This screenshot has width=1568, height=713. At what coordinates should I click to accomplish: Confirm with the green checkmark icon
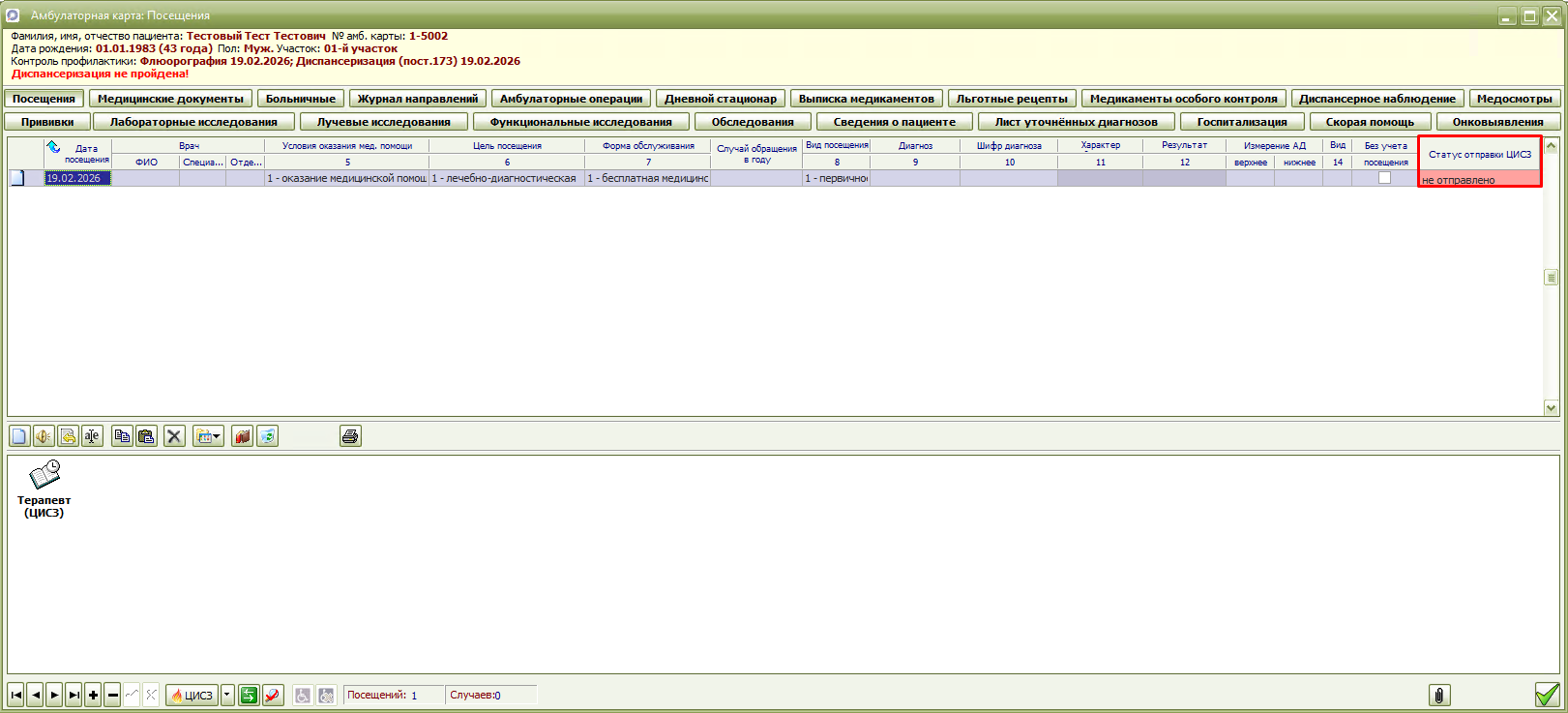[x=1547, y=695]
